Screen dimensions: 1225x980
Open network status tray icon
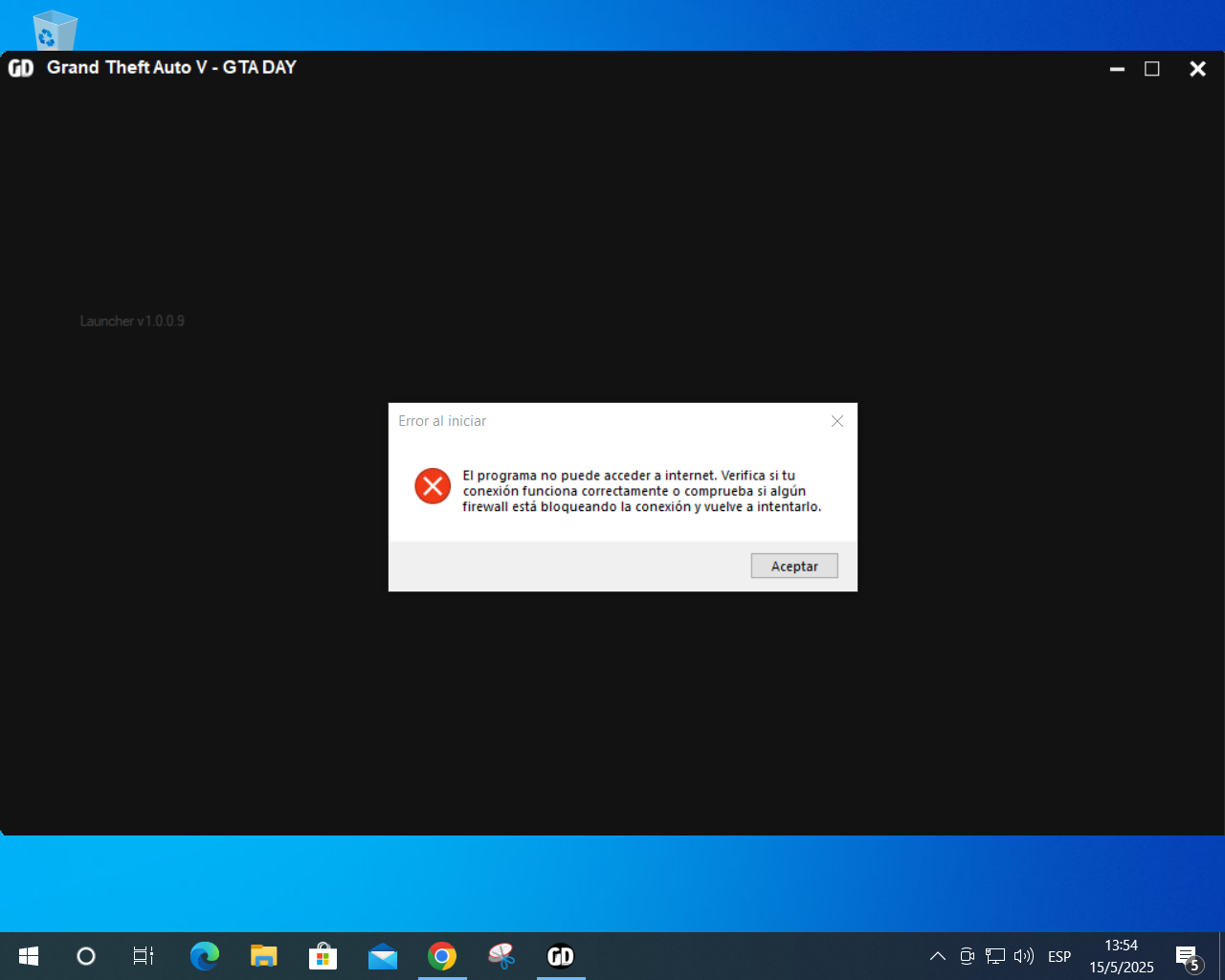pos(995,956)
